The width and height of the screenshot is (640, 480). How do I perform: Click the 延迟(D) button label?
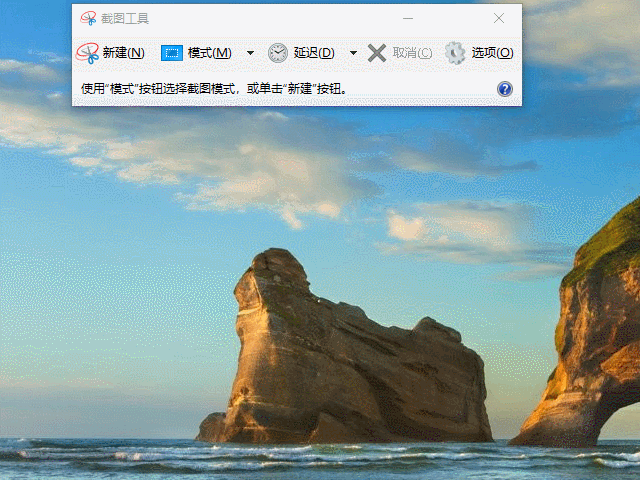[x=314, y=53]
